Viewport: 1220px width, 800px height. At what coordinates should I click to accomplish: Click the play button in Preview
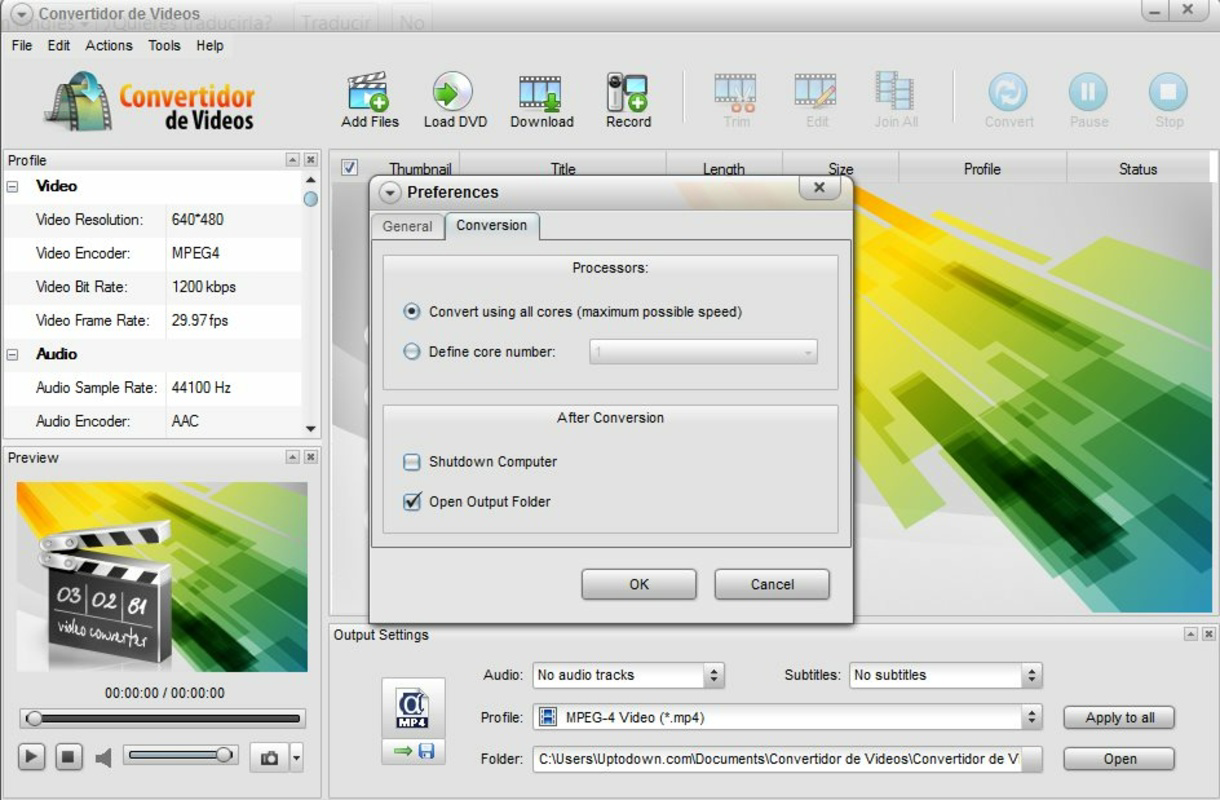pyautogui.click(x=32, y=757)
